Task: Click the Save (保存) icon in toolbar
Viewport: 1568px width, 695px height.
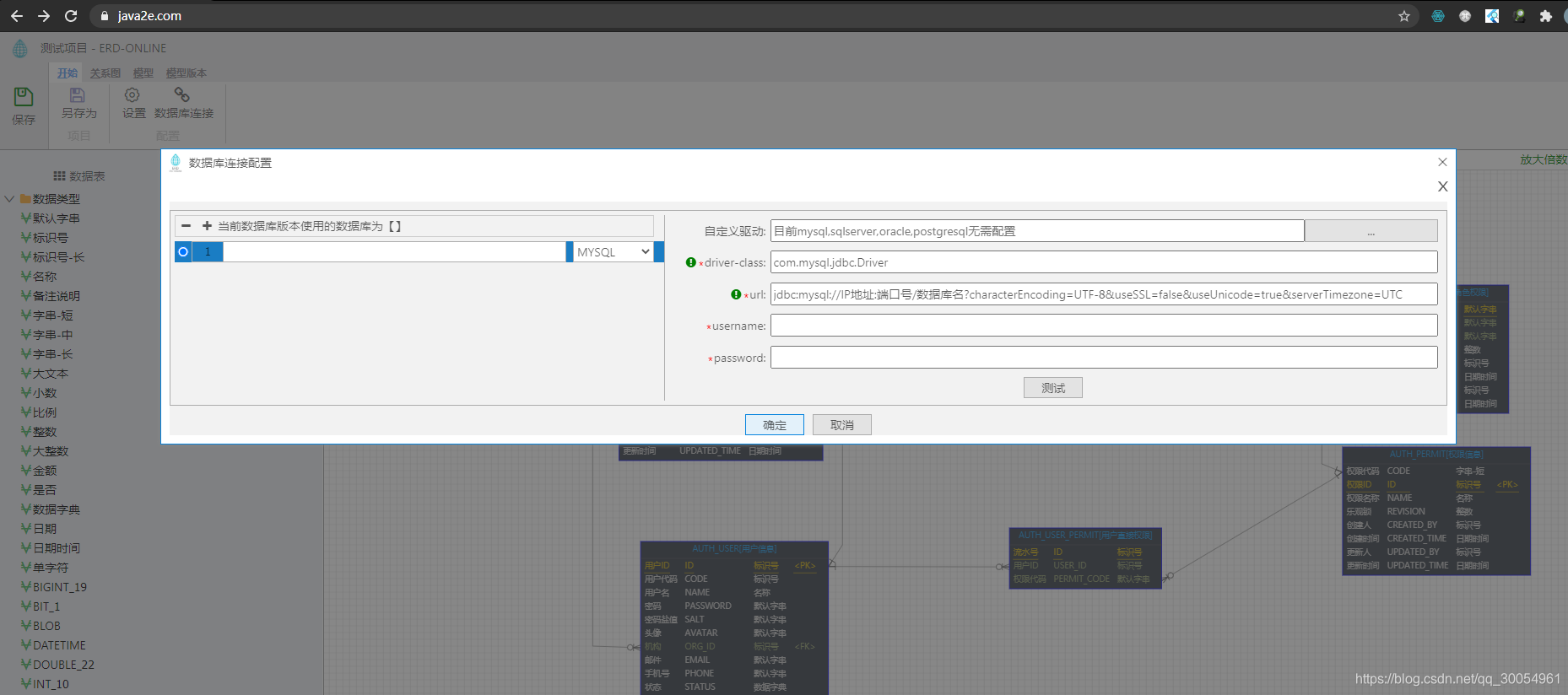Action: 24,97
